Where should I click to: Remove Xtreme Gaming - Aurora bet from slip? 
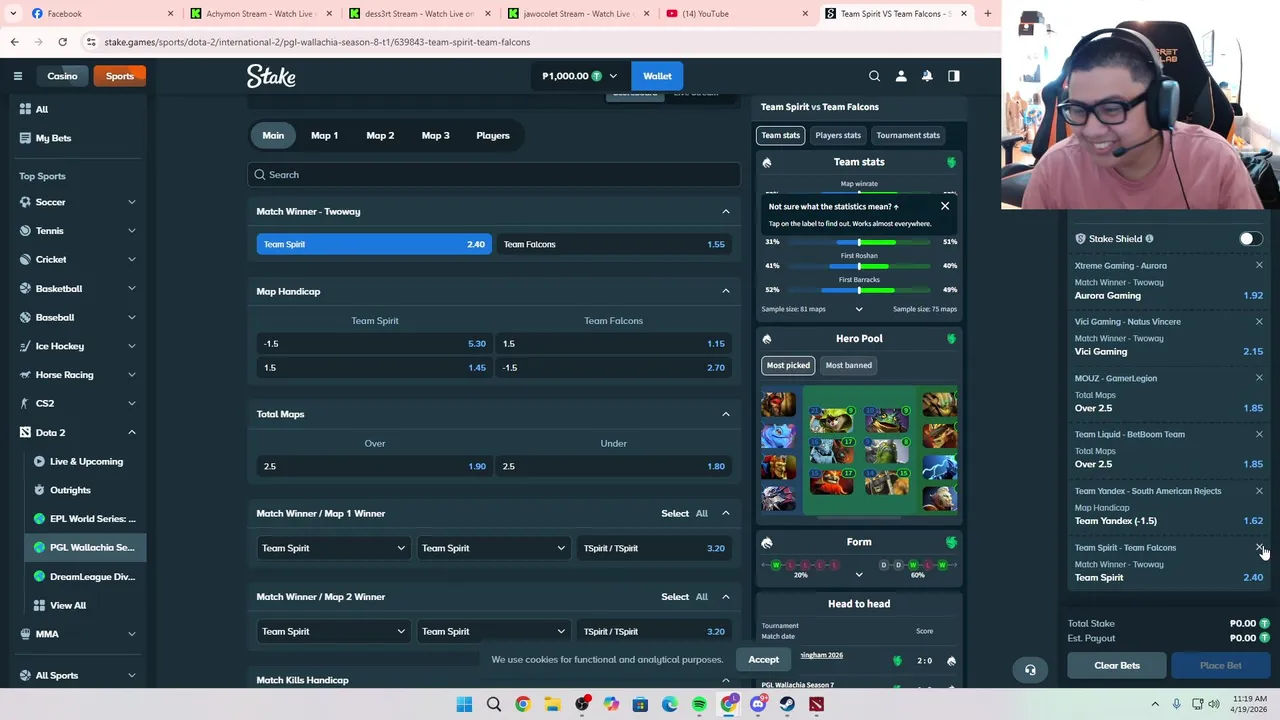pyautogui.click(x=1259, y=265)
